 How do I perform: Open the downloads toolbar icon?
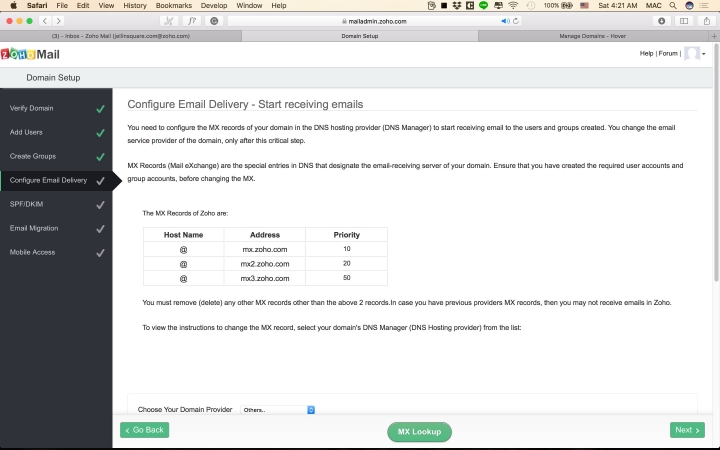click(661, 21)
